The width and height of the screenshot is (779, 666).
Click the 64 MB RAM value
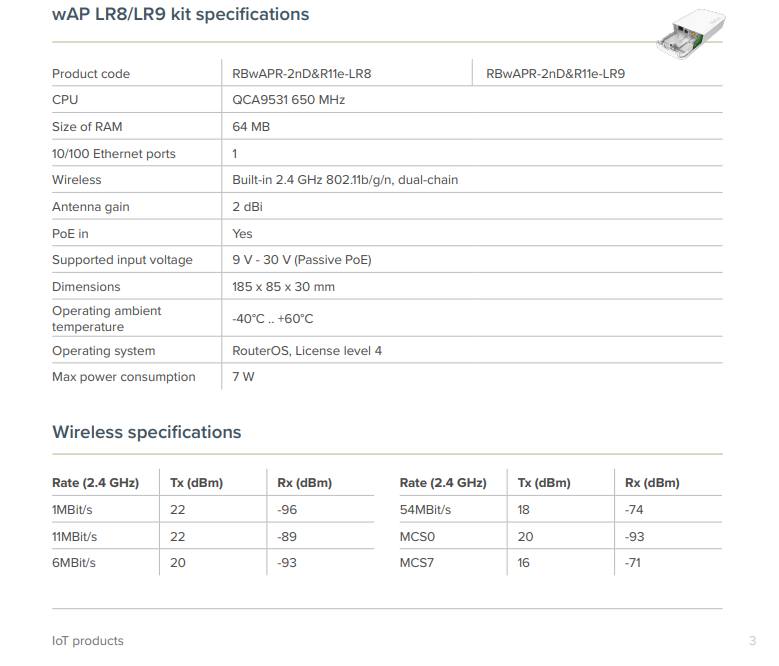point(251,127)
